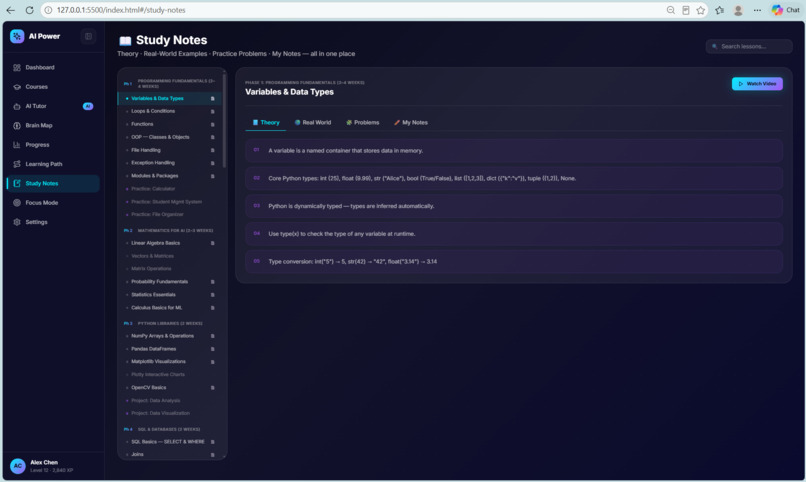Switch to Problems tab
This screenshot has width=806, height=482.
[362, 122]
